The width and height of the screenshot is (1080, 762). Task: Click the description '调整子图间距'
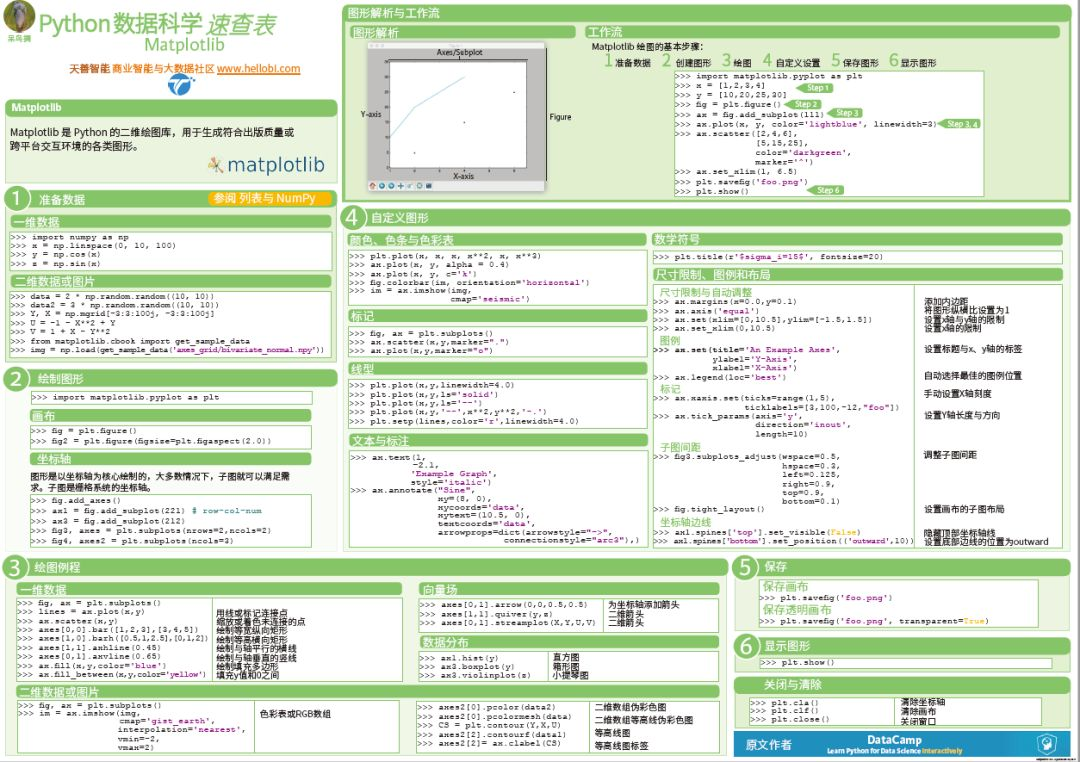coord(950,455)
